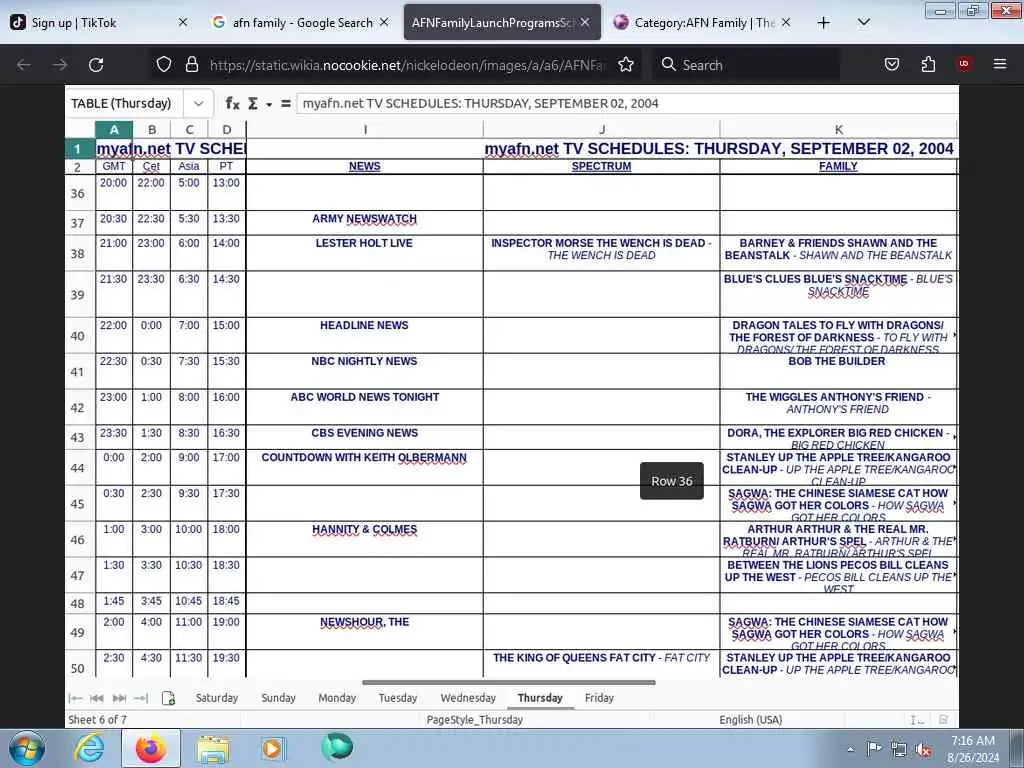
Task: Click the browser address bar URL
Action: pos(408,65)
